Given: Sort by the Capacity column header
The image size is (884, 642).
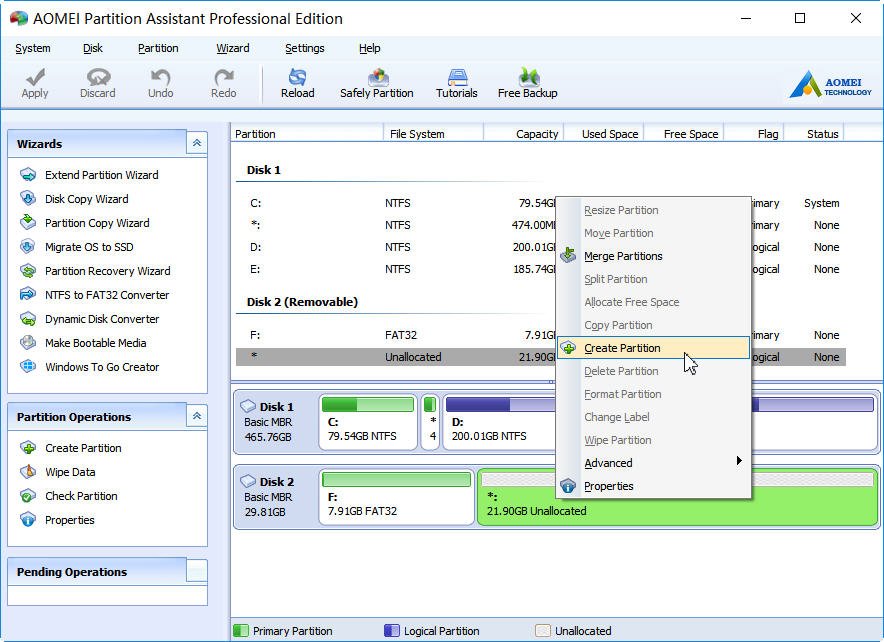Looking at the screenshot, I should point(523,134).
